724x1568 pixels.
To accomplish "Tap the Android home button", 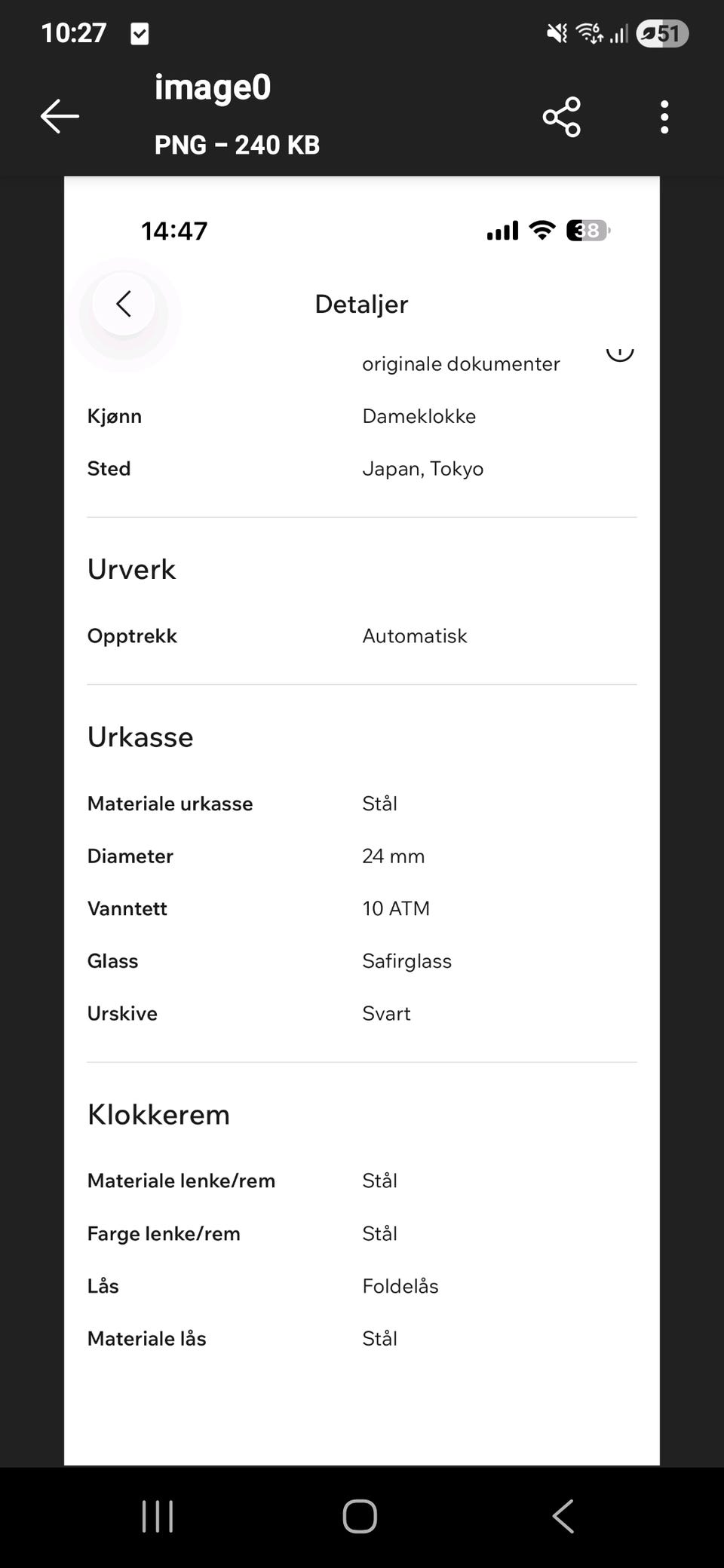I will [x=360, y=1516].
